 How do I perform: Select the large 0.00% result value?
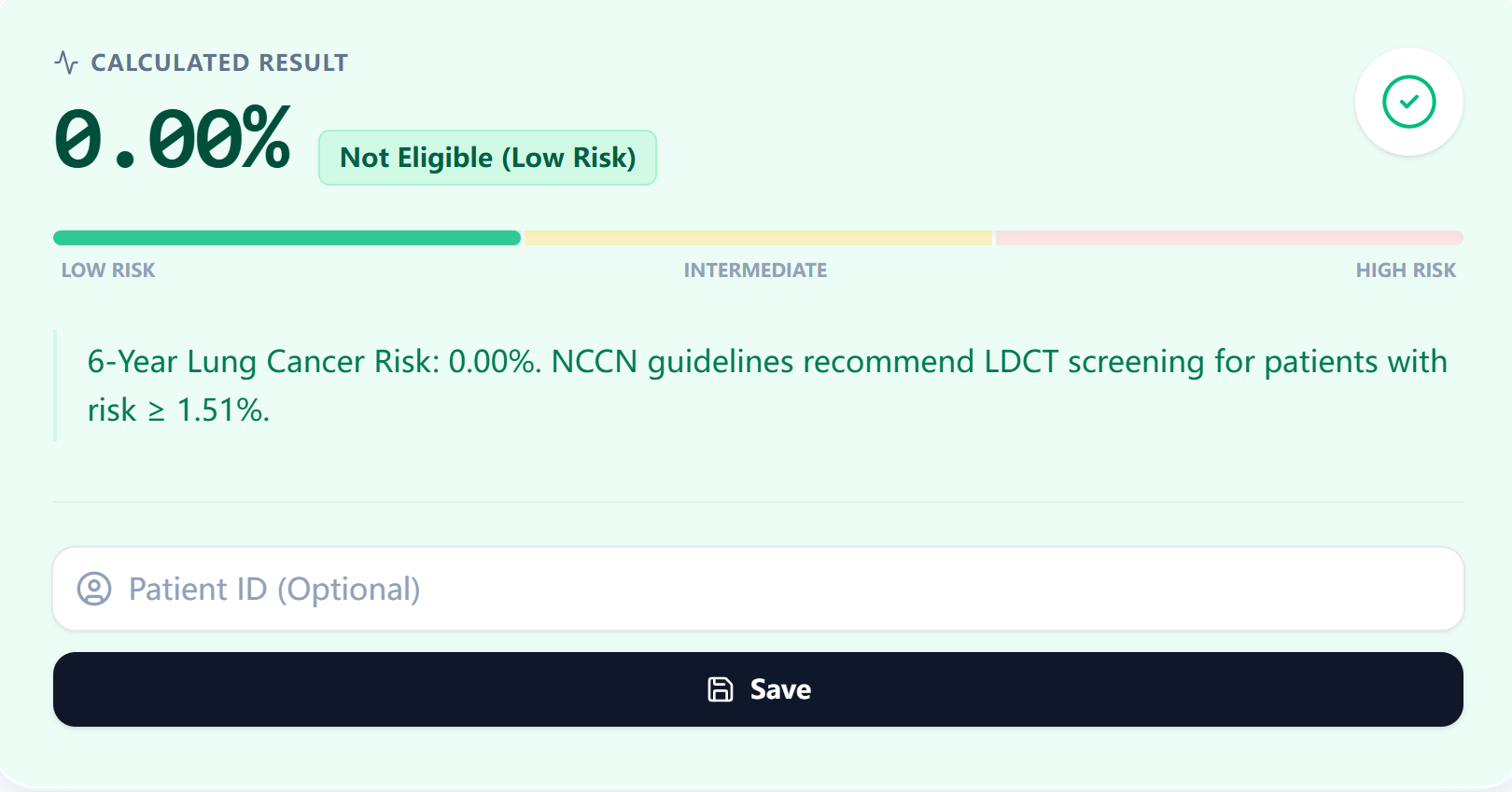[x=173, y=140]
